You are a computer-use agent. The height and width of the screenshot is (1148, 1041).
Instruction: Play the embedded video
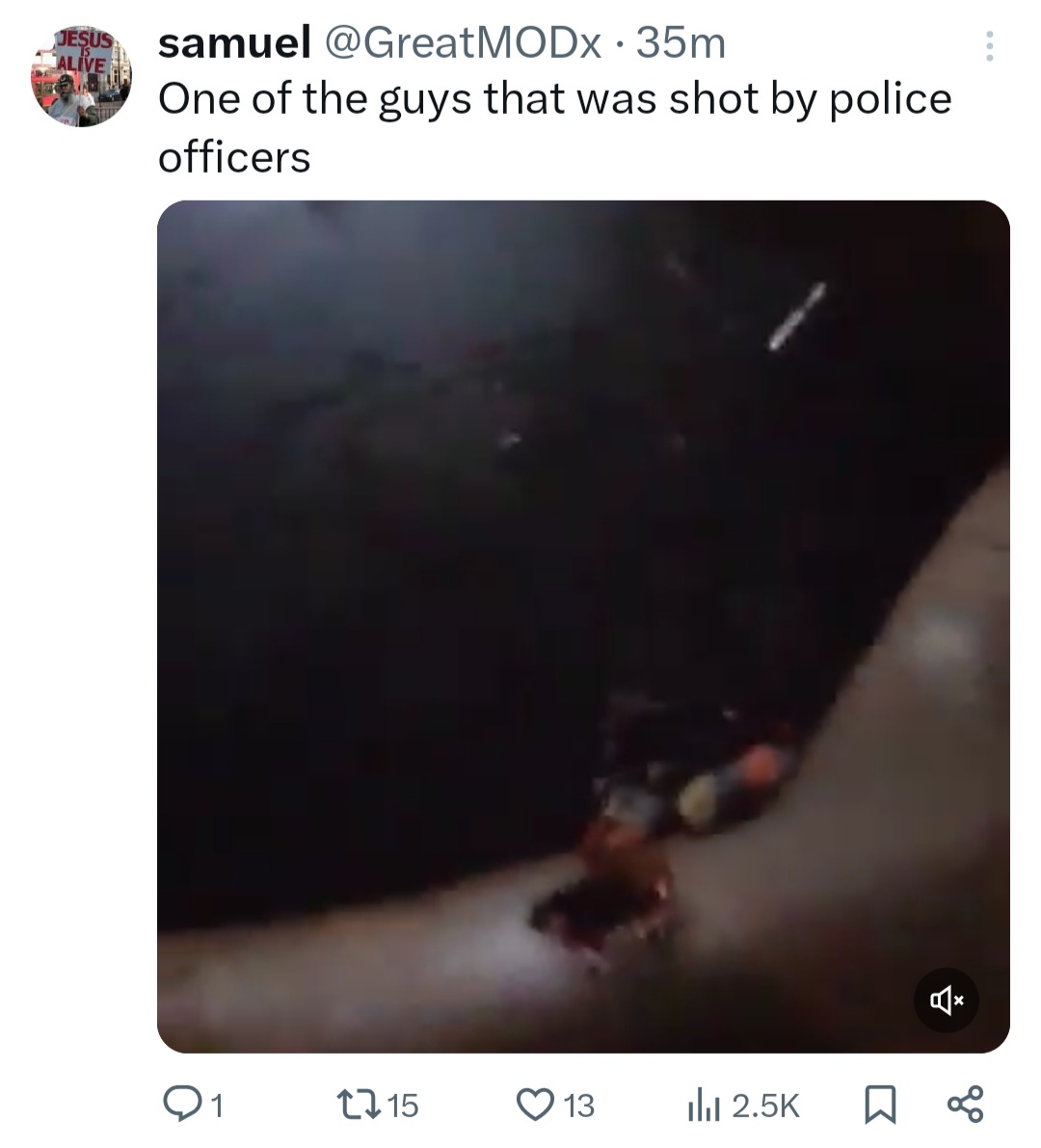[583, 627]
